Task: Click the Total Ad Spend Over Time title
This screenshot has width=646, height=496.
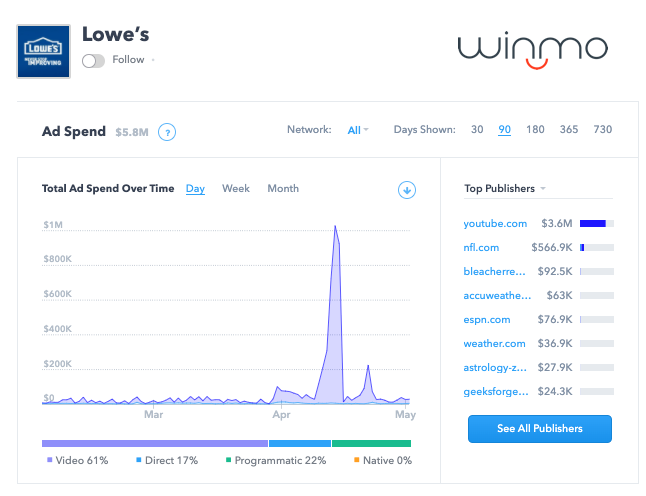Action: pyautogui.click(x=108, y=188)
